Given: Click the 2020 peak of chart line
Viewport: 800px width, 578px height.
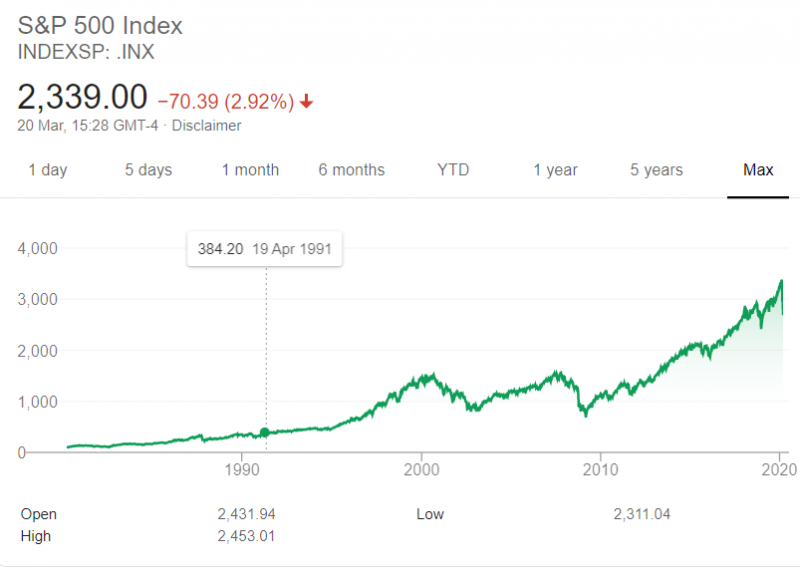Looking at the screenshot, I should [x=780, y=282].
